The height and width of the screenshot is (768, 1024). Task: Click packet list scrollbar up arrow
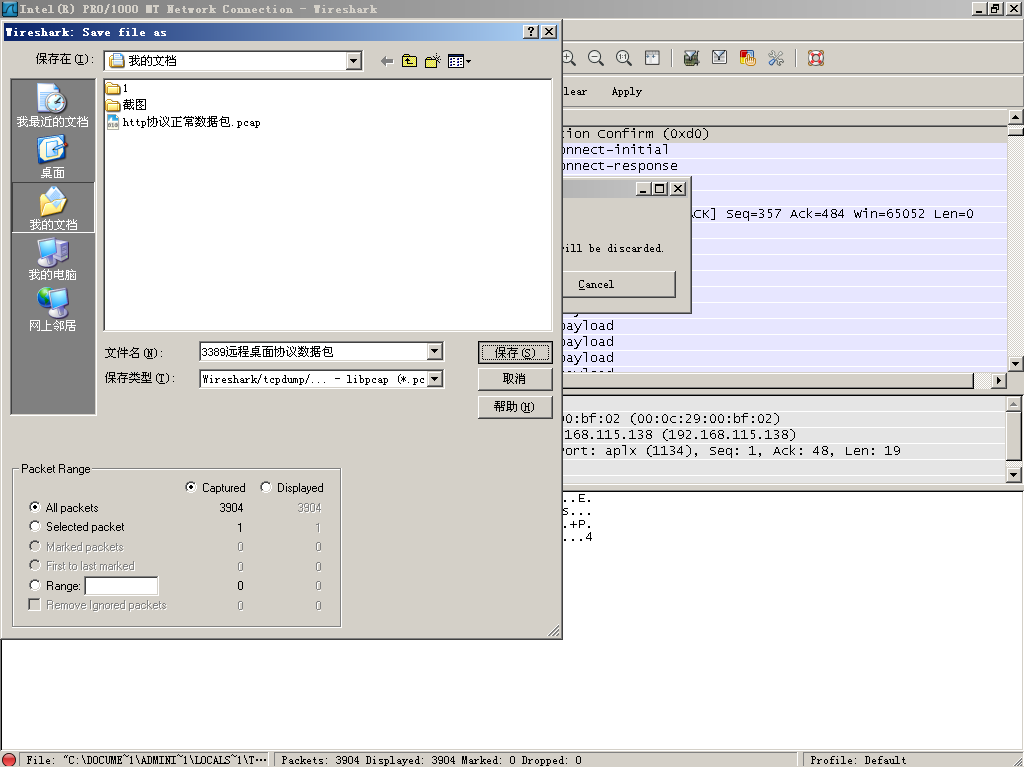[1015, 118]
